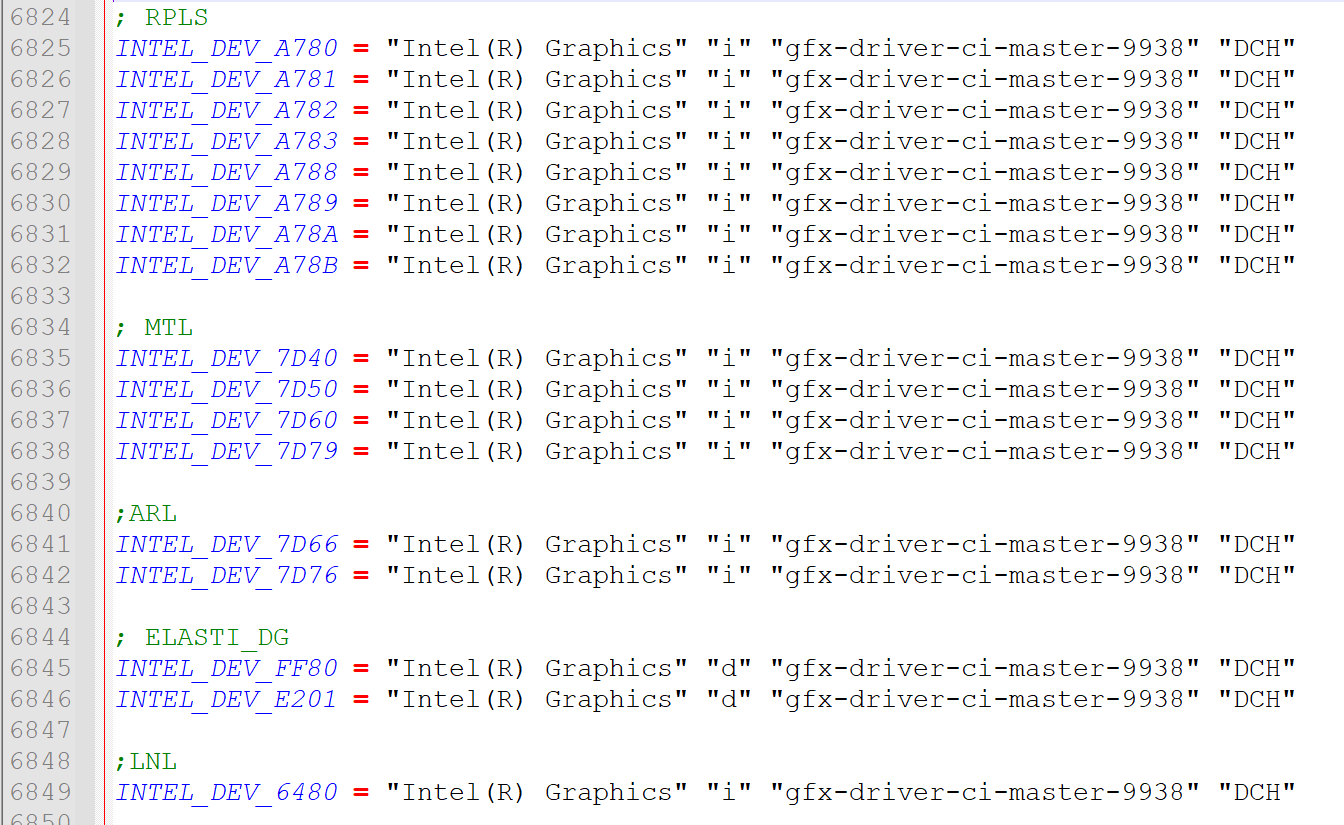
Task: Click line number 6848 in the gutter
Action: (41, 761)
